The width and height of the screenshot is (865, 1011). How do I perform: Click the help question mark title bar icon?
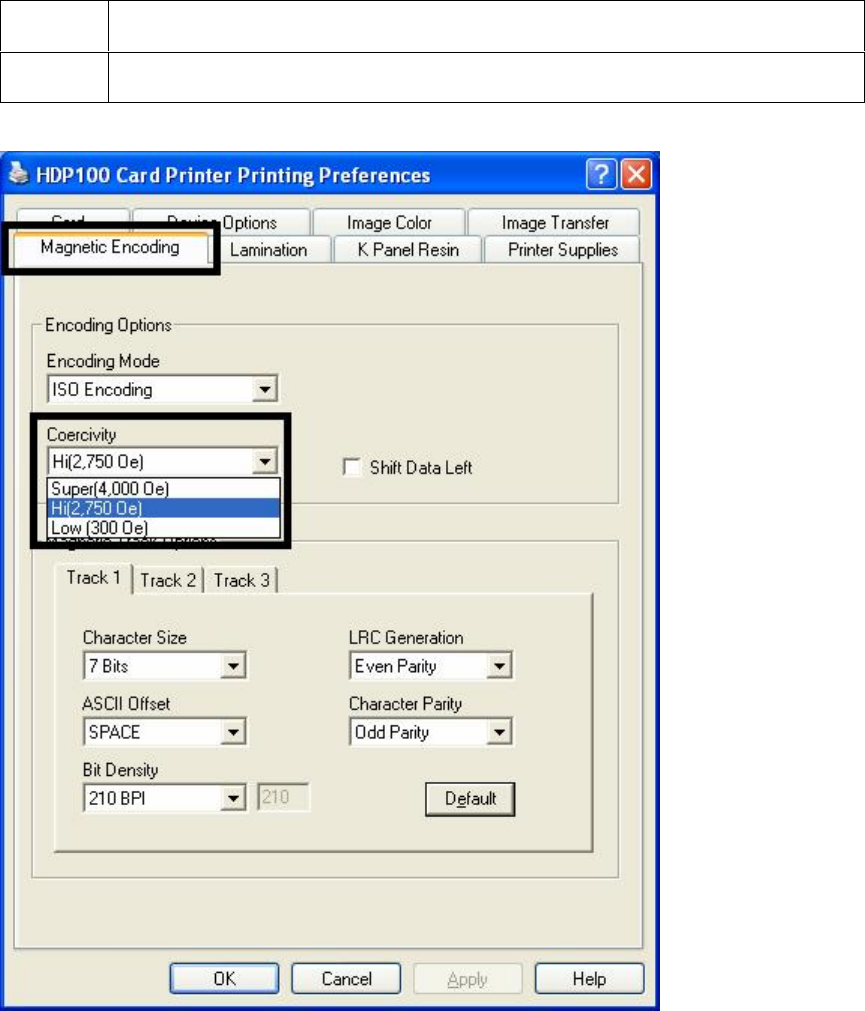pos(601,174)
